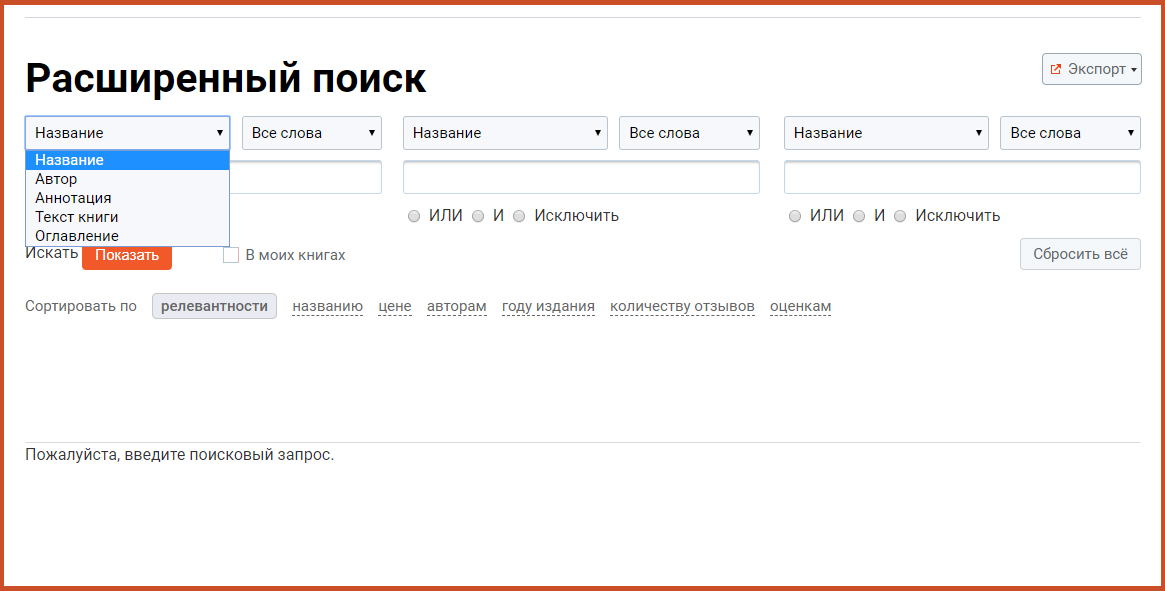Select Исключить radio in second group
Viewport: 1165px width, 591px height.
point(519,216)
